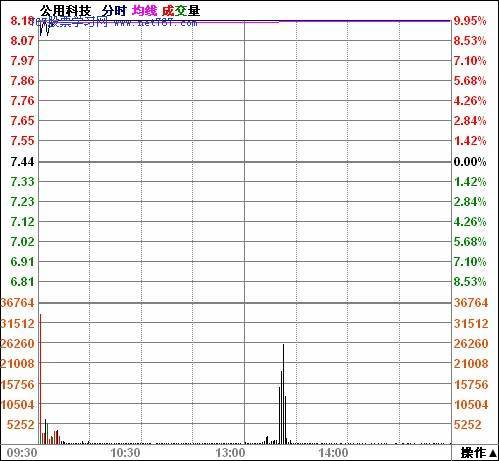Click the 14:00 time axis label
499x461 pixels.
[333, 453]
